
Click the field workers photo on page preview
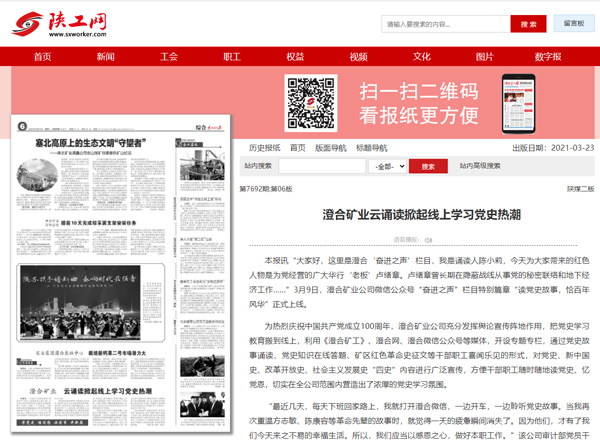click(202, 366)
